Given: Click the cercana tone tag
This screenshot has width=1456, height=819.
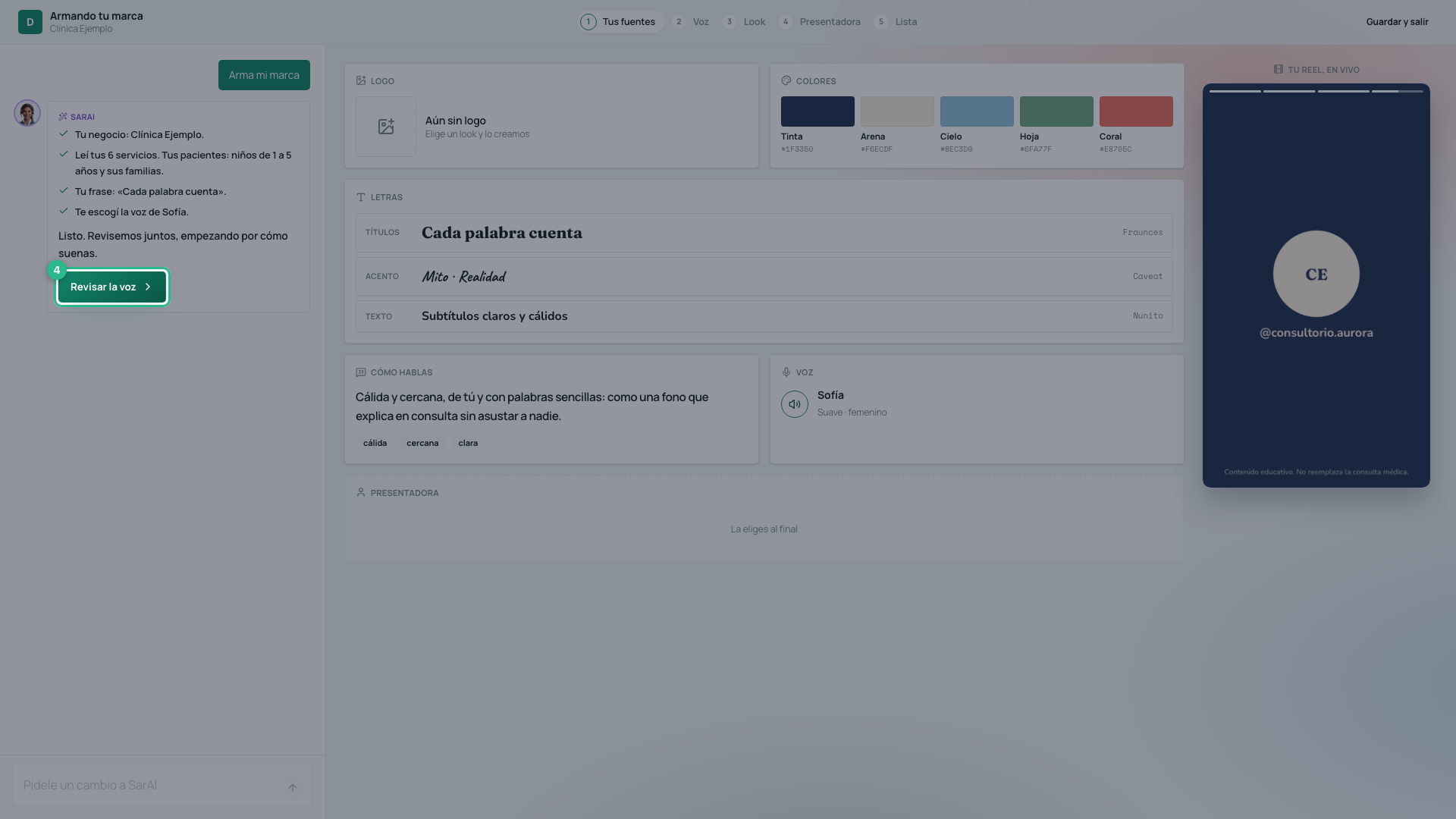Looking at the screenshot, I should [422, 443].
